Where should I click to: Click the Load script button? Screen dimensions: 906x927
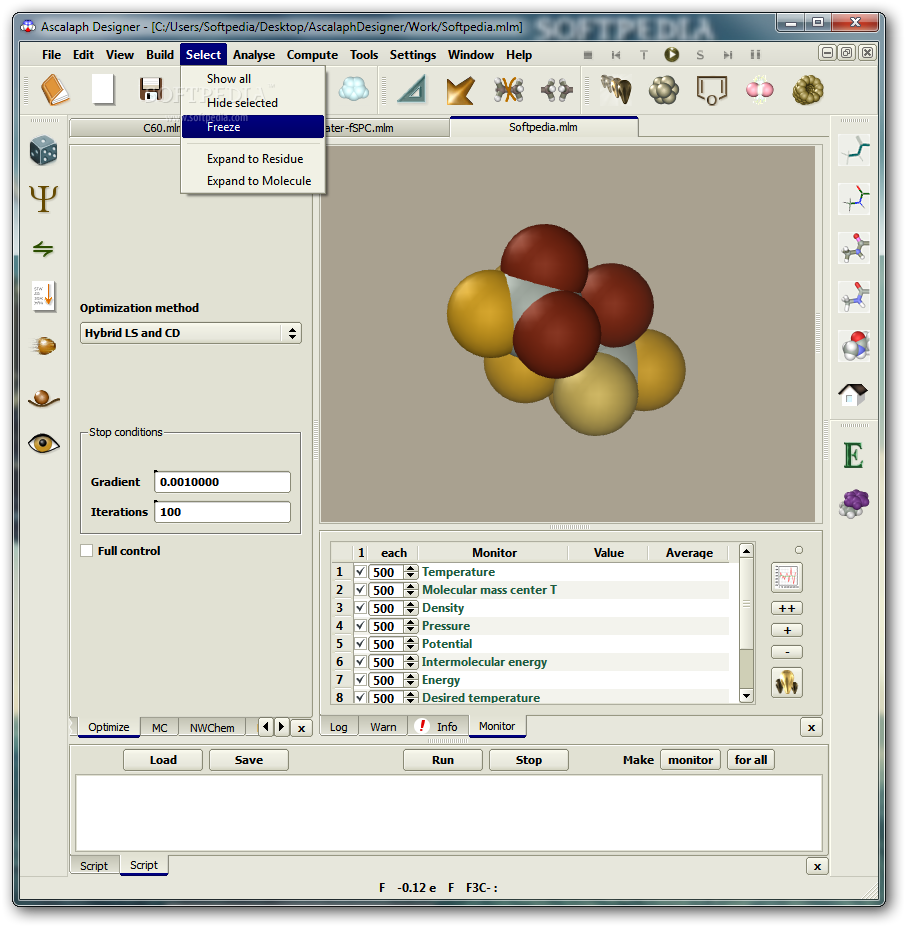pyautogui.click(x=163, y=760)
